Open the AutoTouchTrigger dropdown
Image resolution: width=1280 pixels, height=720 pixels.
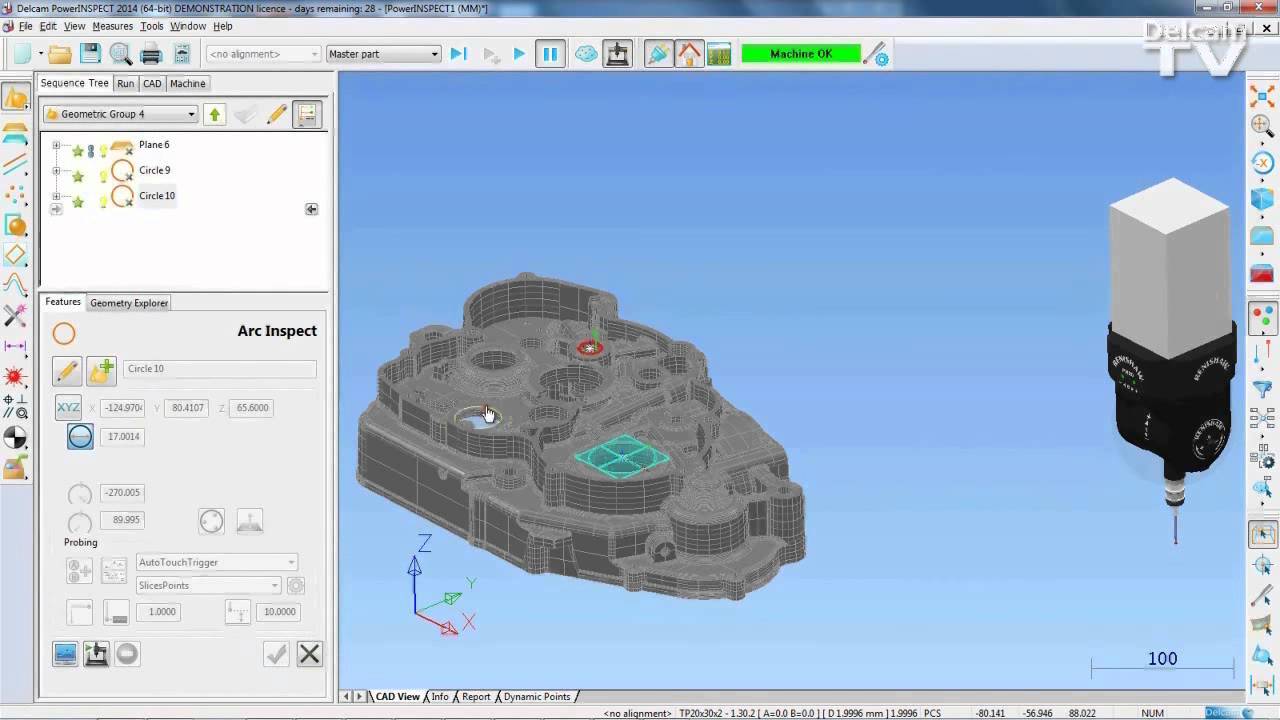coord(217,563)
